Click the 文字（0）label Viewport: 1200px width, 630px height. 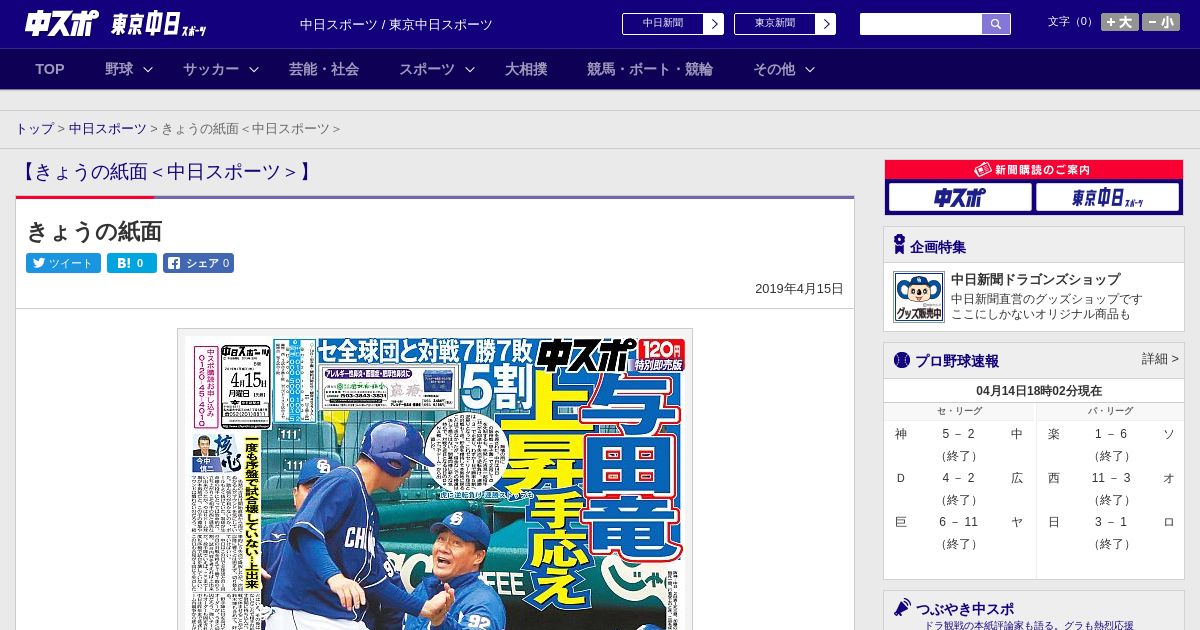coord(1071,21)
